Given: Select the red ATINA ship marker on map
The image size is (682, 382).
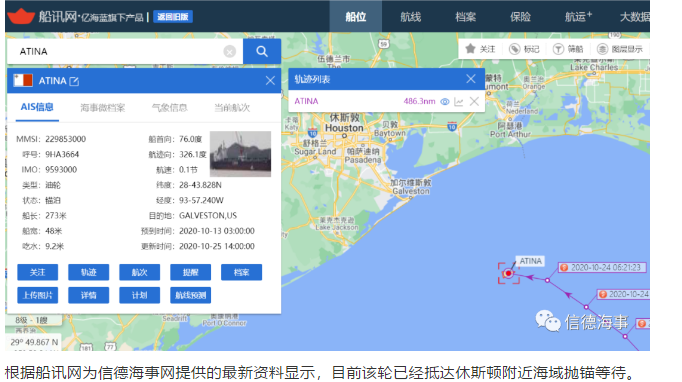Looking at the screenshot, I should click(508, 273).
